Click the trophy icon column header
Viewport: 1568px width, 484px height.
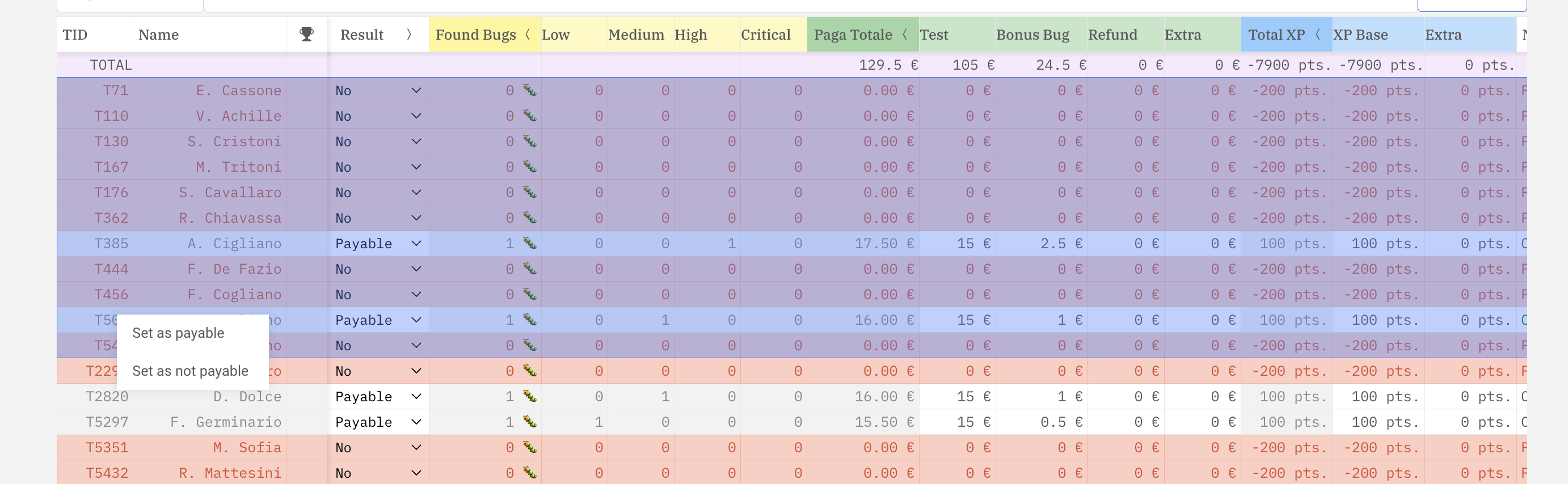[x=307, y=35]
